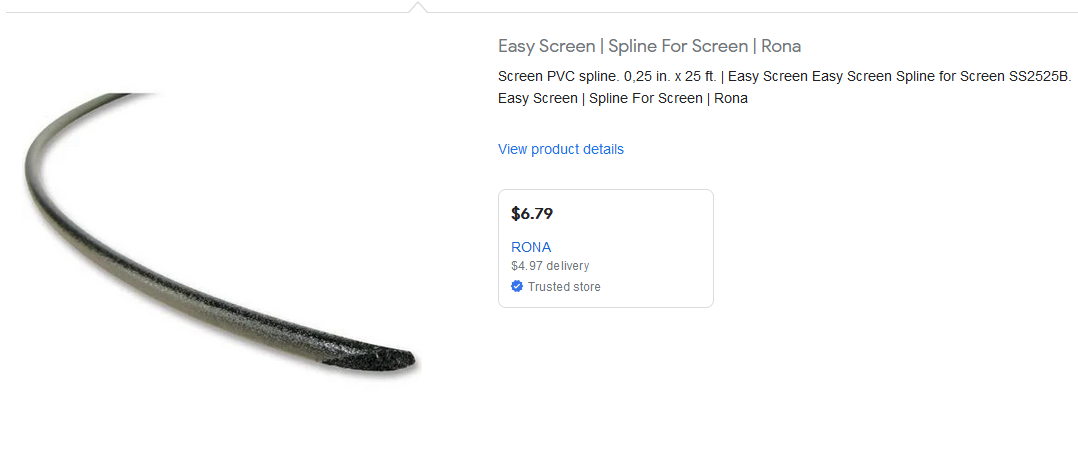Click the panel pointer caret at top
The height and width of the screenshot is (451, 1078).
(x=418, y=8)
